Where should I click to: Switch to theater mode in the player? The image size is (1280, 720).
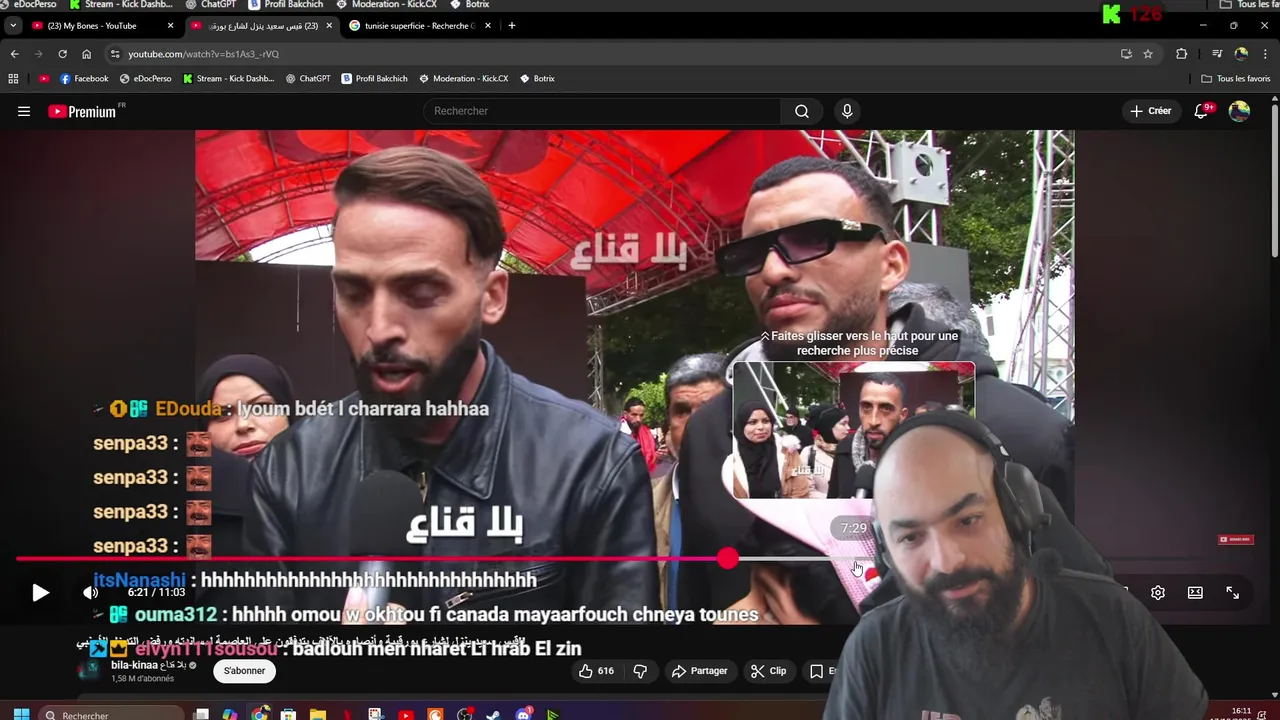click(x=1195, y=592)
